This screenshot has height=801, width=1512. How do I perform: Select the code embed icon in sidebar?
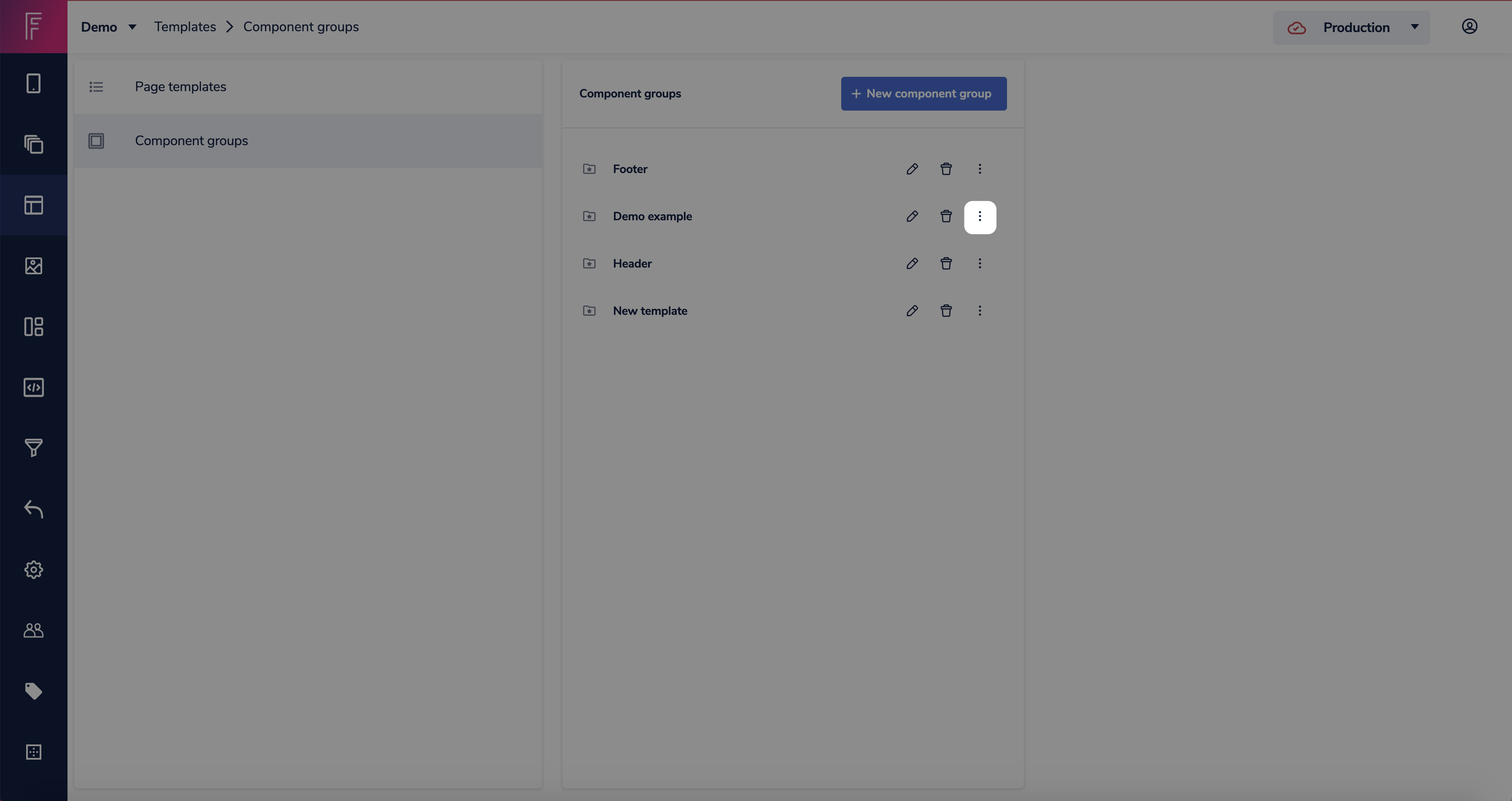[33, 387]
